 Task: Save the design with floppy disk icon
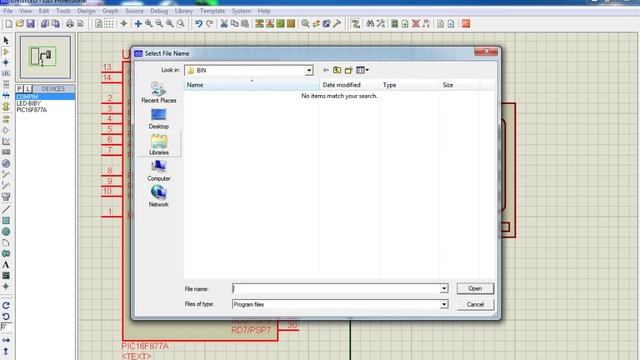click(30, 24)
